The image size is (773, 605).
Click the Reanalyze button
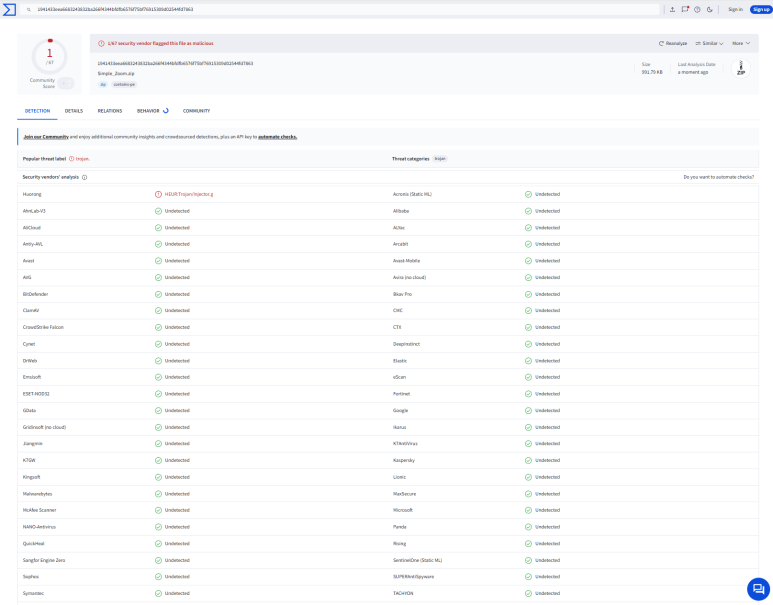673,43
